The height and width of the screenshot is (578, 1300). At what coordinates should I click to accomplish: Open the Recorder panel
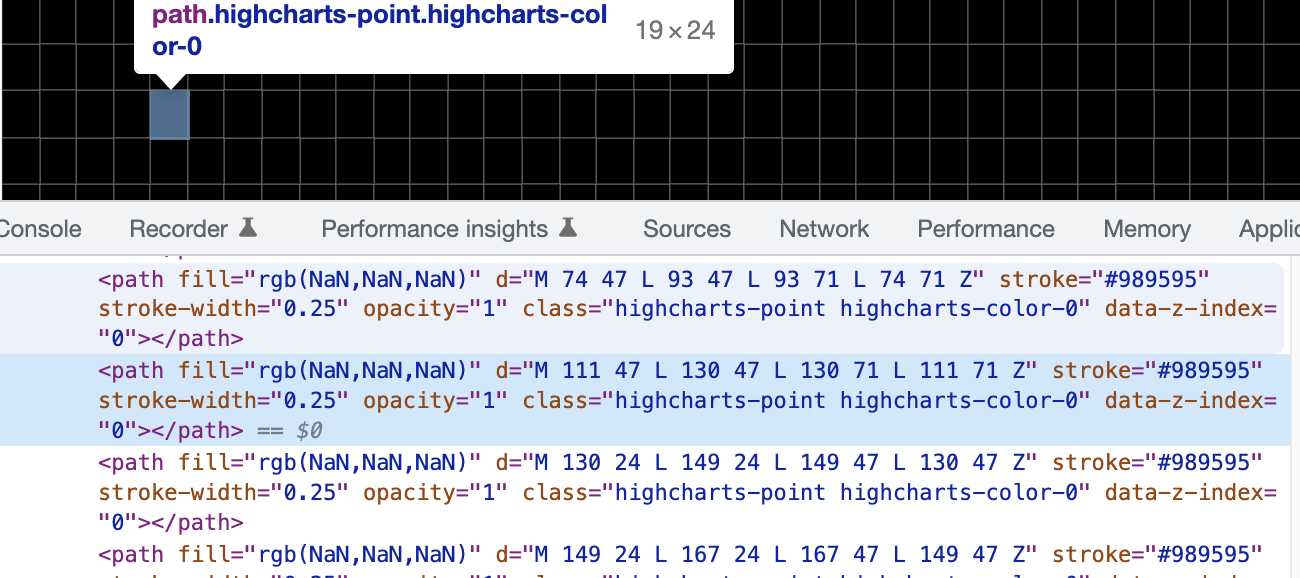pyautogui.click(x=180, y=228)
